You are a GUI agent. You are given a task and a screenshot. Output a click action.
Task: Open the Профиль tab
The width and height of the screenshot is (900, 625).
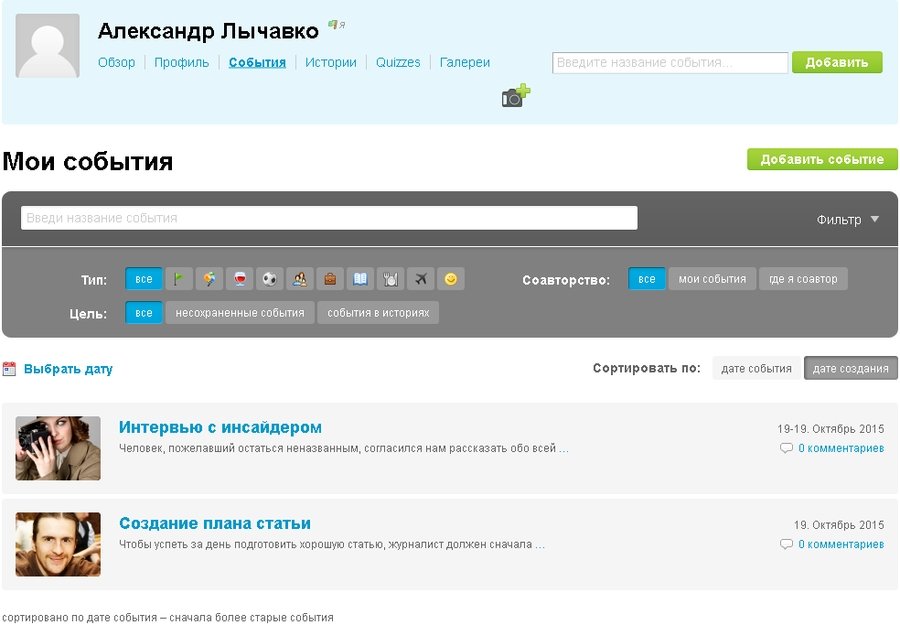tap(181, 62)
